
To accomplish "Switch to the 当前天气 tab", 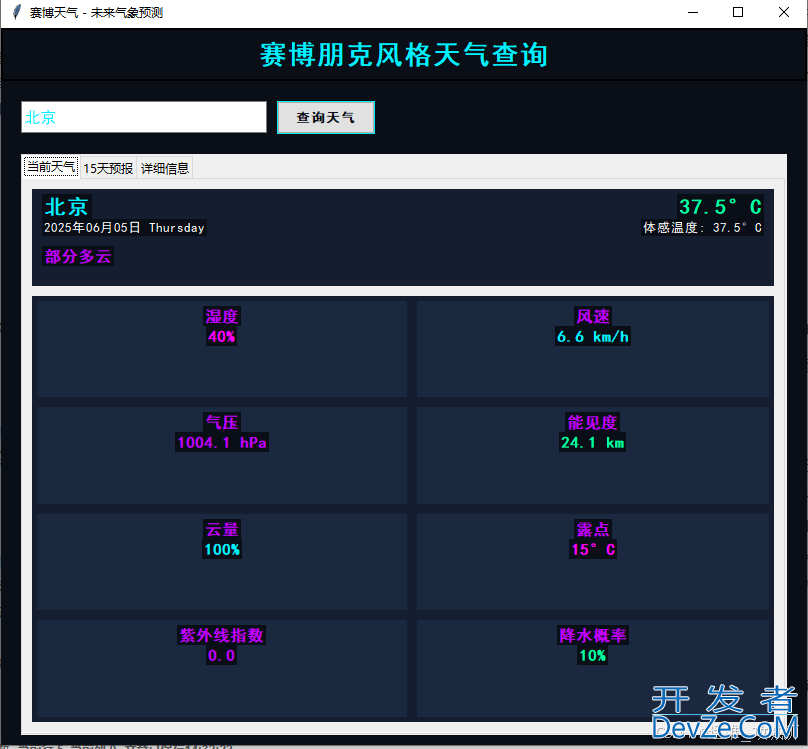I will [x=51, y=167].
